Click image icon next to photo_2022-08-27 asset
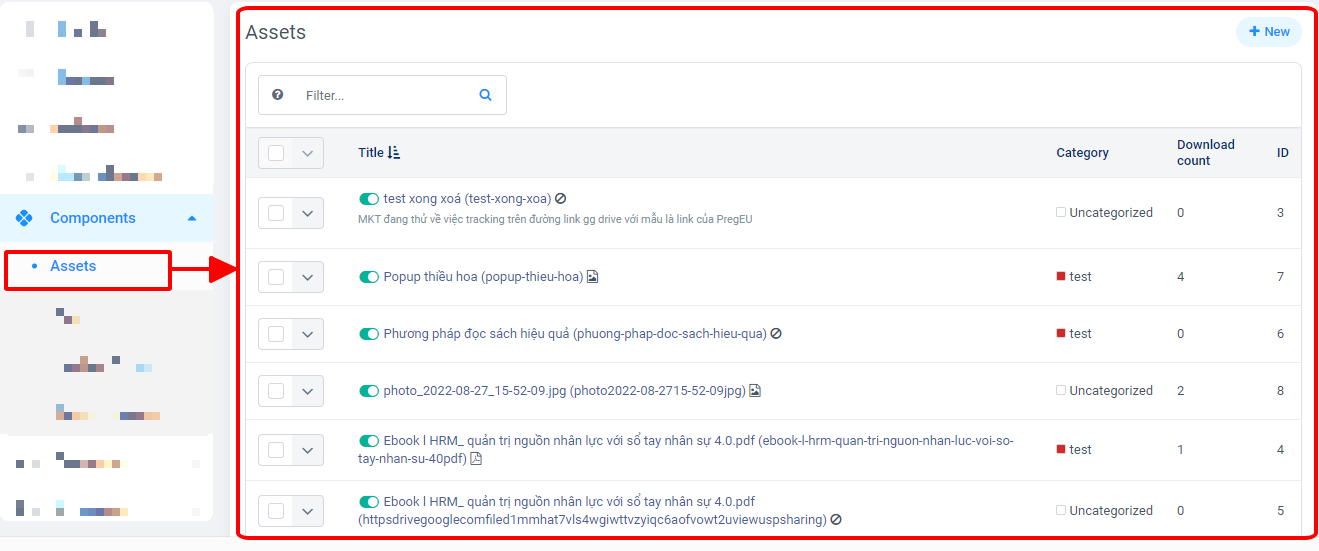The height and width of the screenshot is (551, 1319). pos(755,391)
